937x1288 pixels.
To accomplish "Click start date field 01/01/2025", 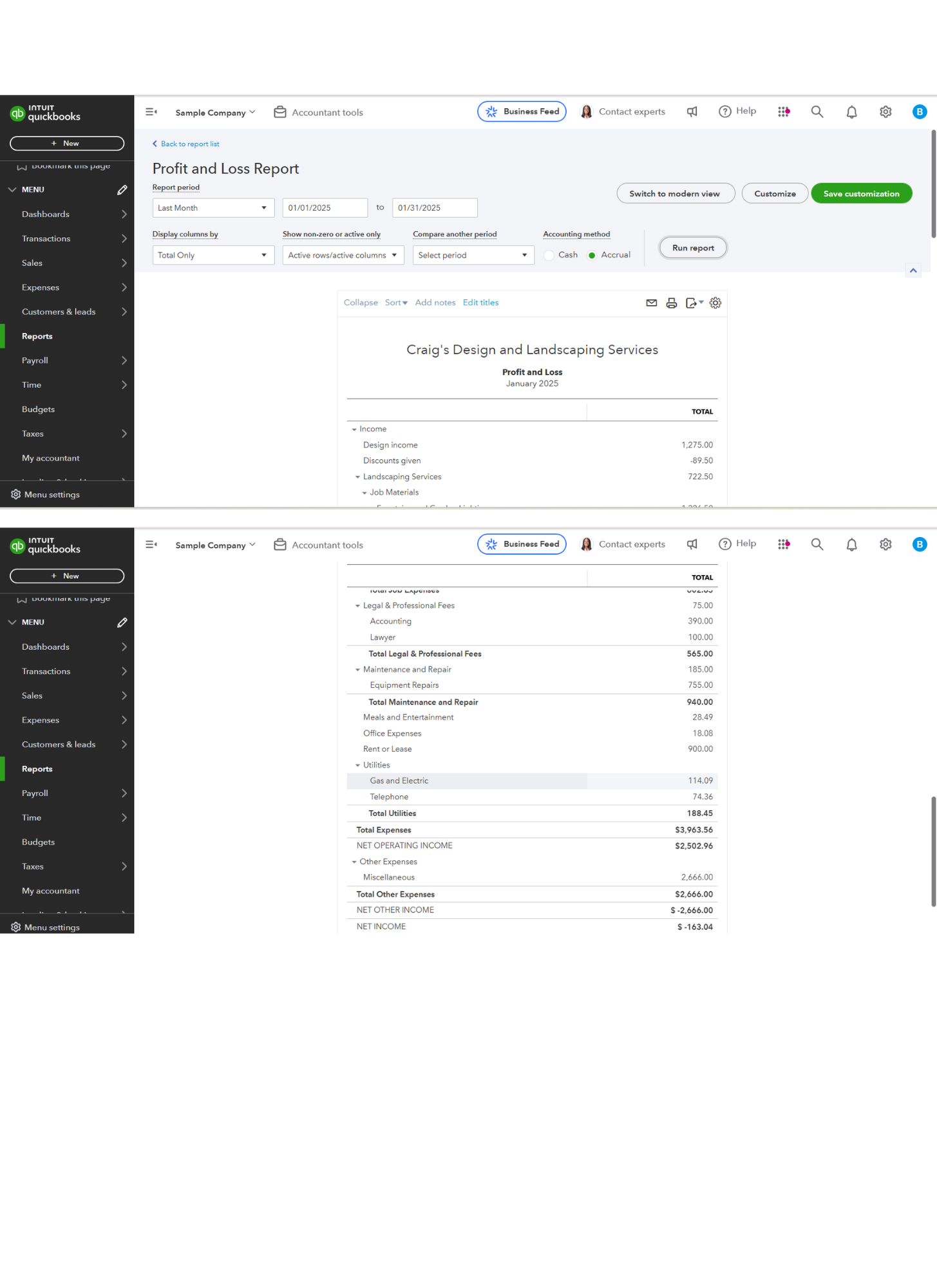I will pos(325,208).
